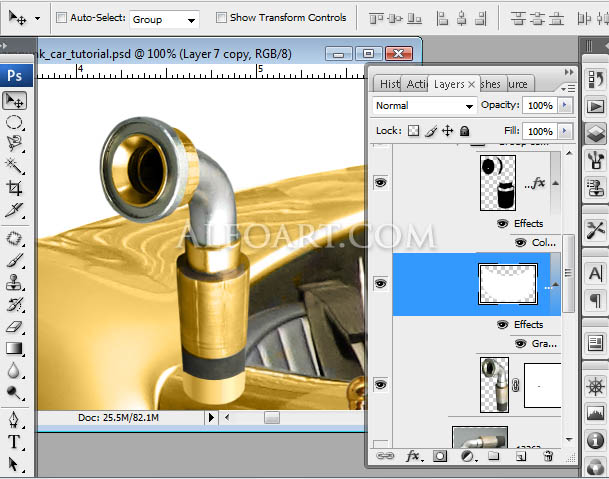Open the Actions play icon in dock

tap(595, 106)
